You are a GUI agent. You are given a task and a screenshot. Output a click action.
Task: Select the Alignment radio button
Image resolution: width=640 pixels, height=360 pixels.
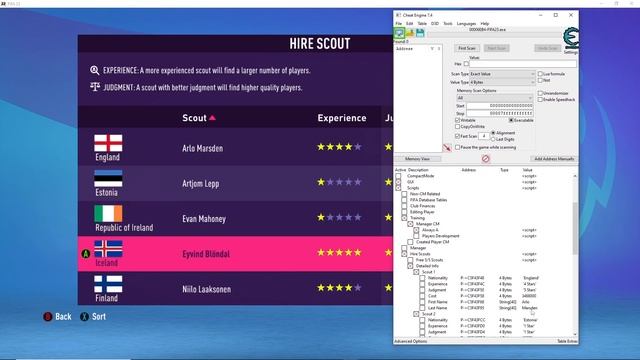tap(493, 133)
